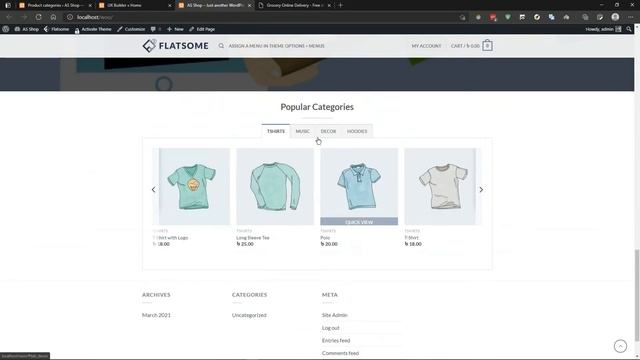Open the browser settings ellipsis menu
640x360 pixels.
click(630, 17)
